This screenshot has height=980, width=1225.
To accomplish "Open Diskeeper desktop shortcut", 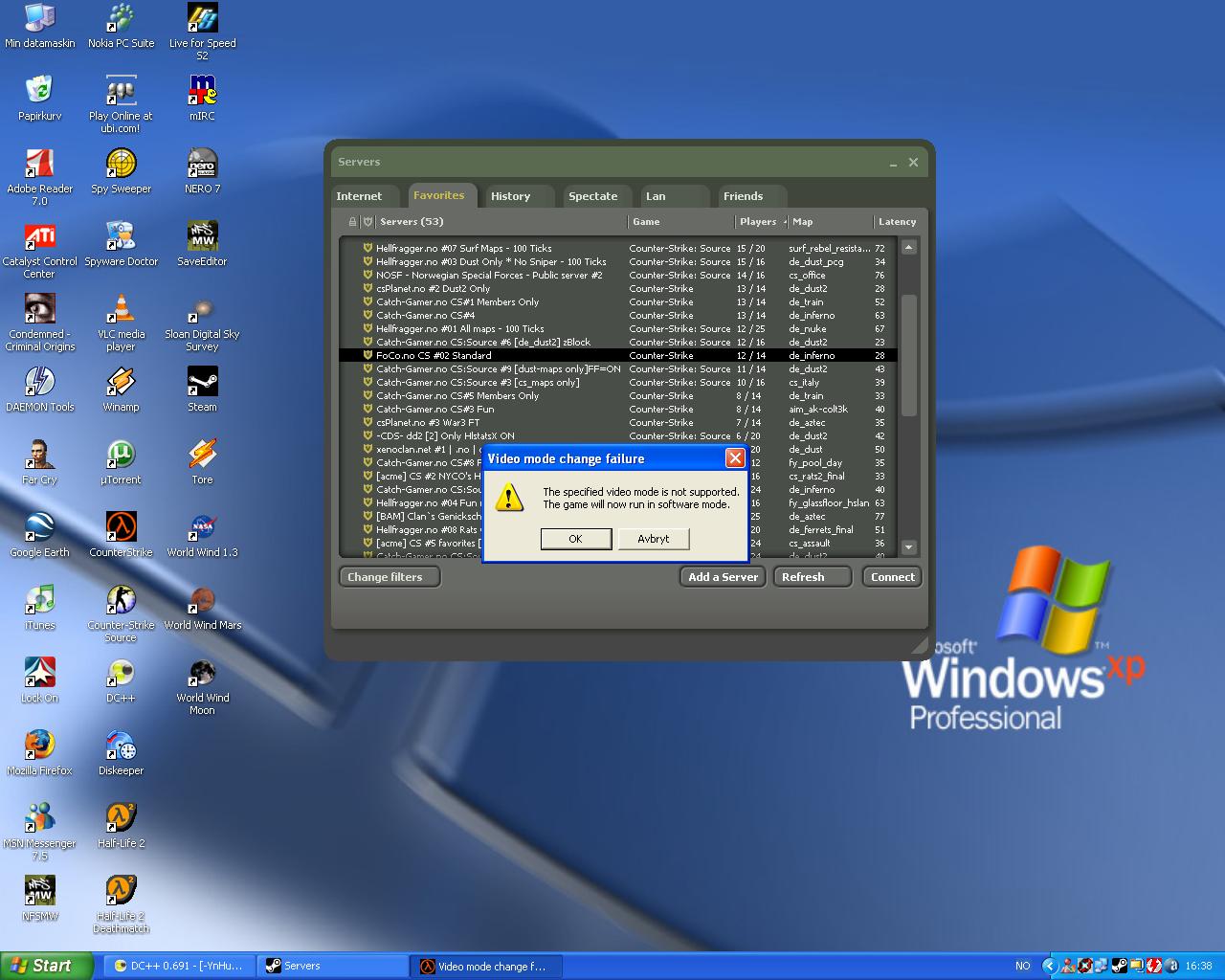I will click(x=121, y=753).
